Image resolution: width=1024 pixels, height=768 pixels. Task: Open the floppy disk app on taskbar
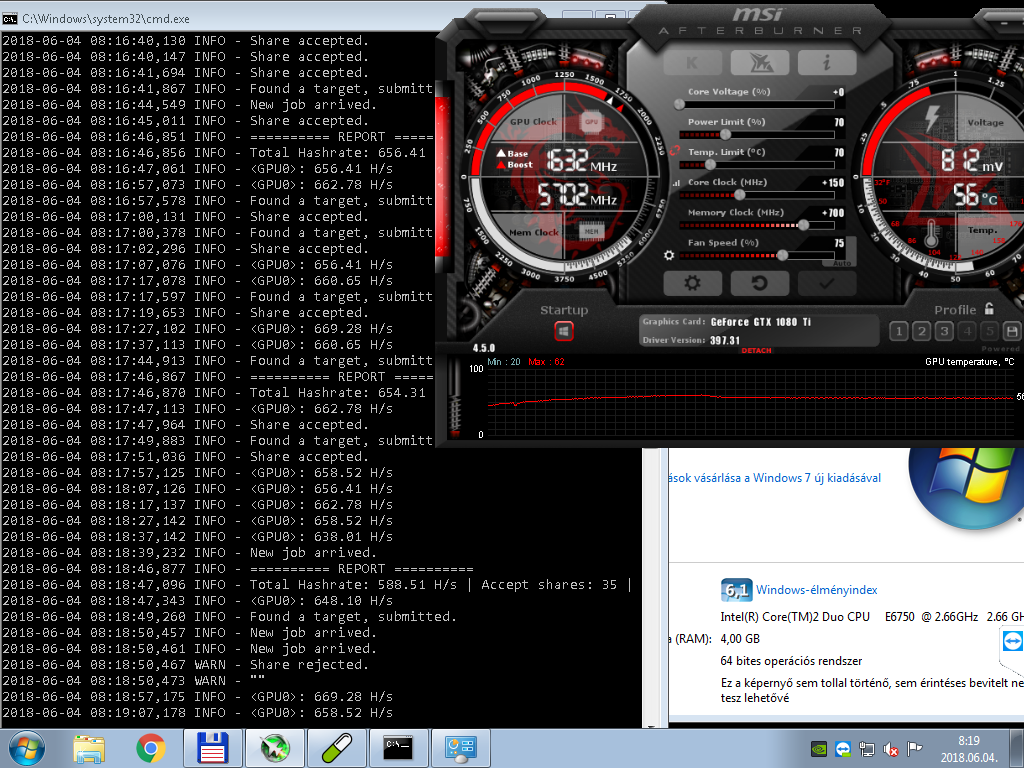(212, 748)
